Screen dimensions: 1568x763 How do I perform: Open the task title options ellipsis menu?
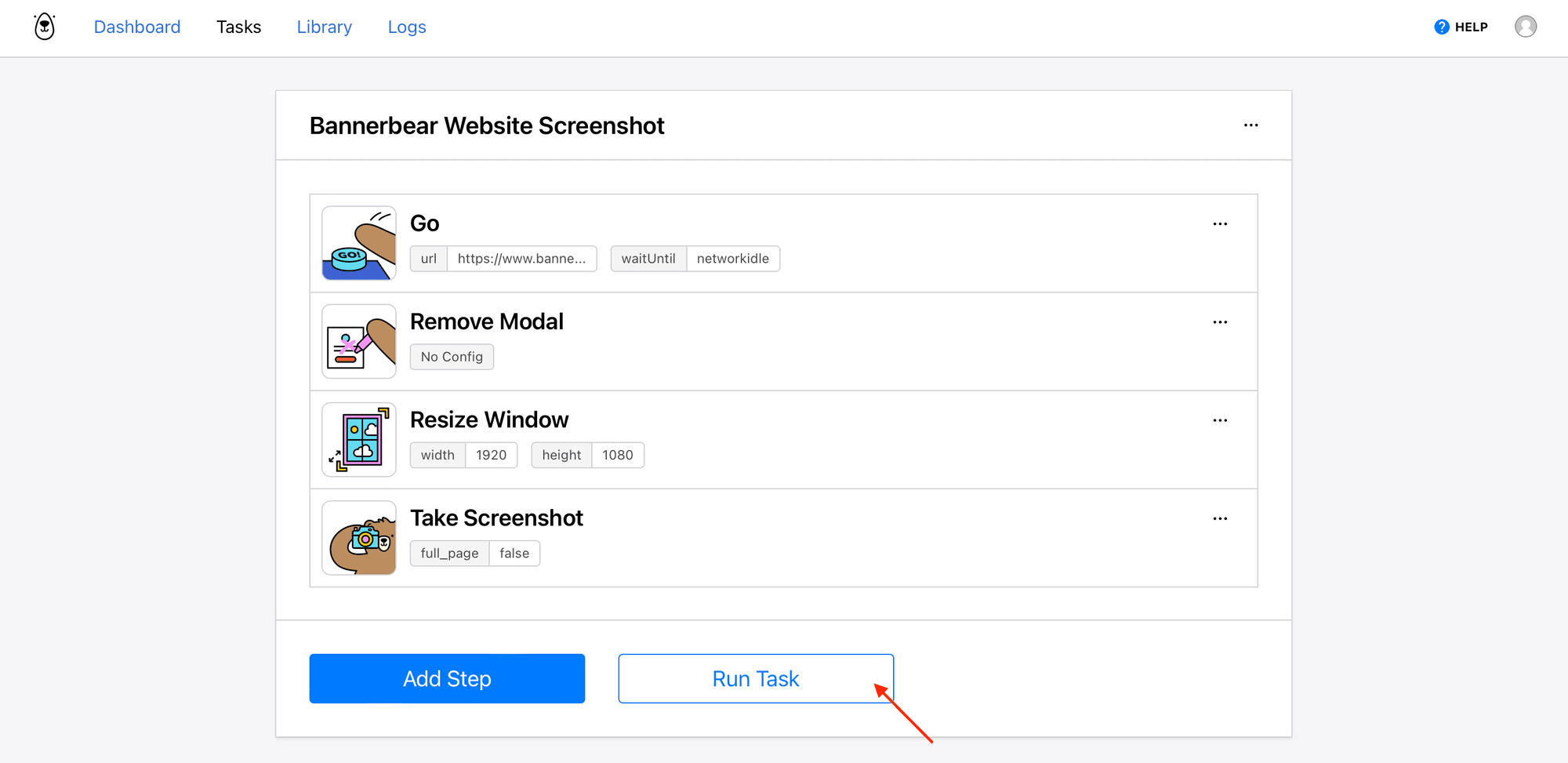coord(1250,125)
